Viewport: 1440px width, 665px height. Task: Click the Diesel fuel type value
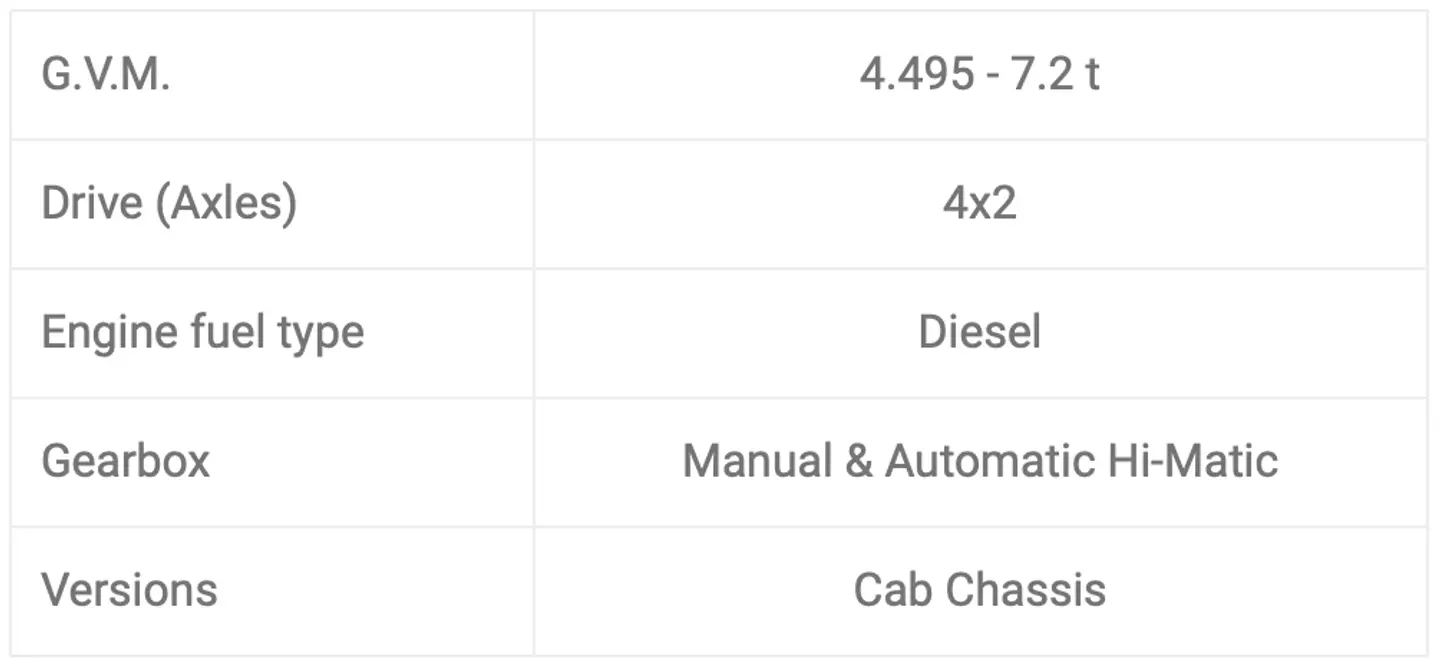point(980,333)
